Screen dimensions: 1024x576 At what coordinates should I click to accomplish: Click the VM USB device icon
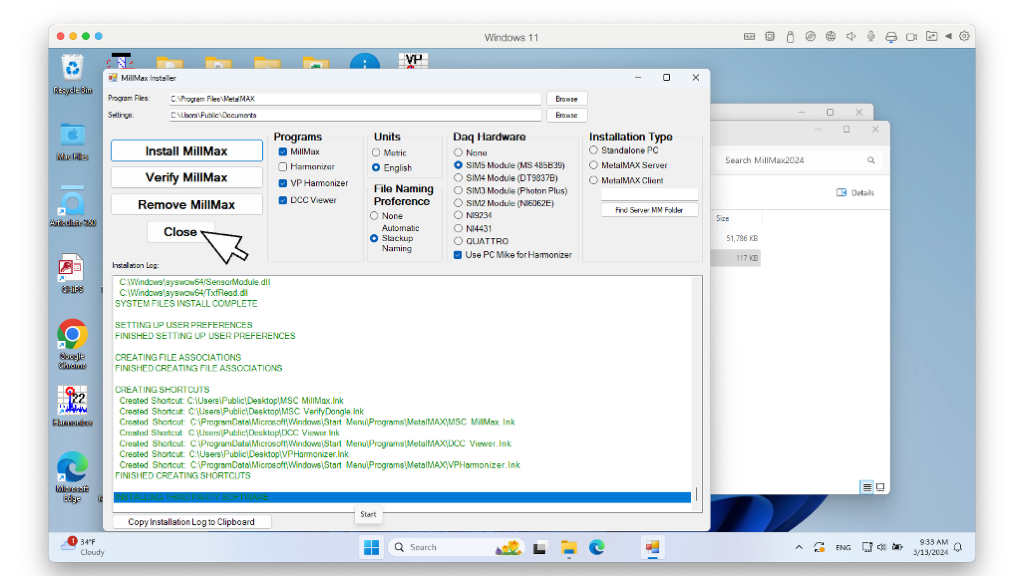790,37
